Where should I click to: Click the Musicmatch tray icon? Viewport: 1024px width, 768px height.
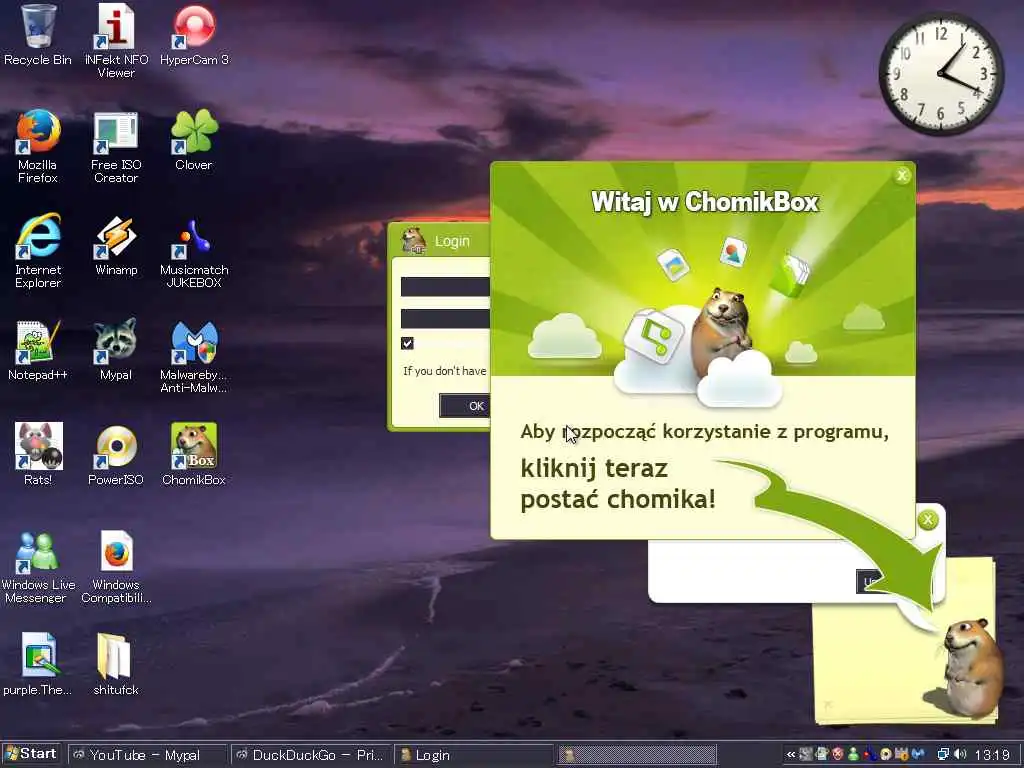tap(870, 754)
